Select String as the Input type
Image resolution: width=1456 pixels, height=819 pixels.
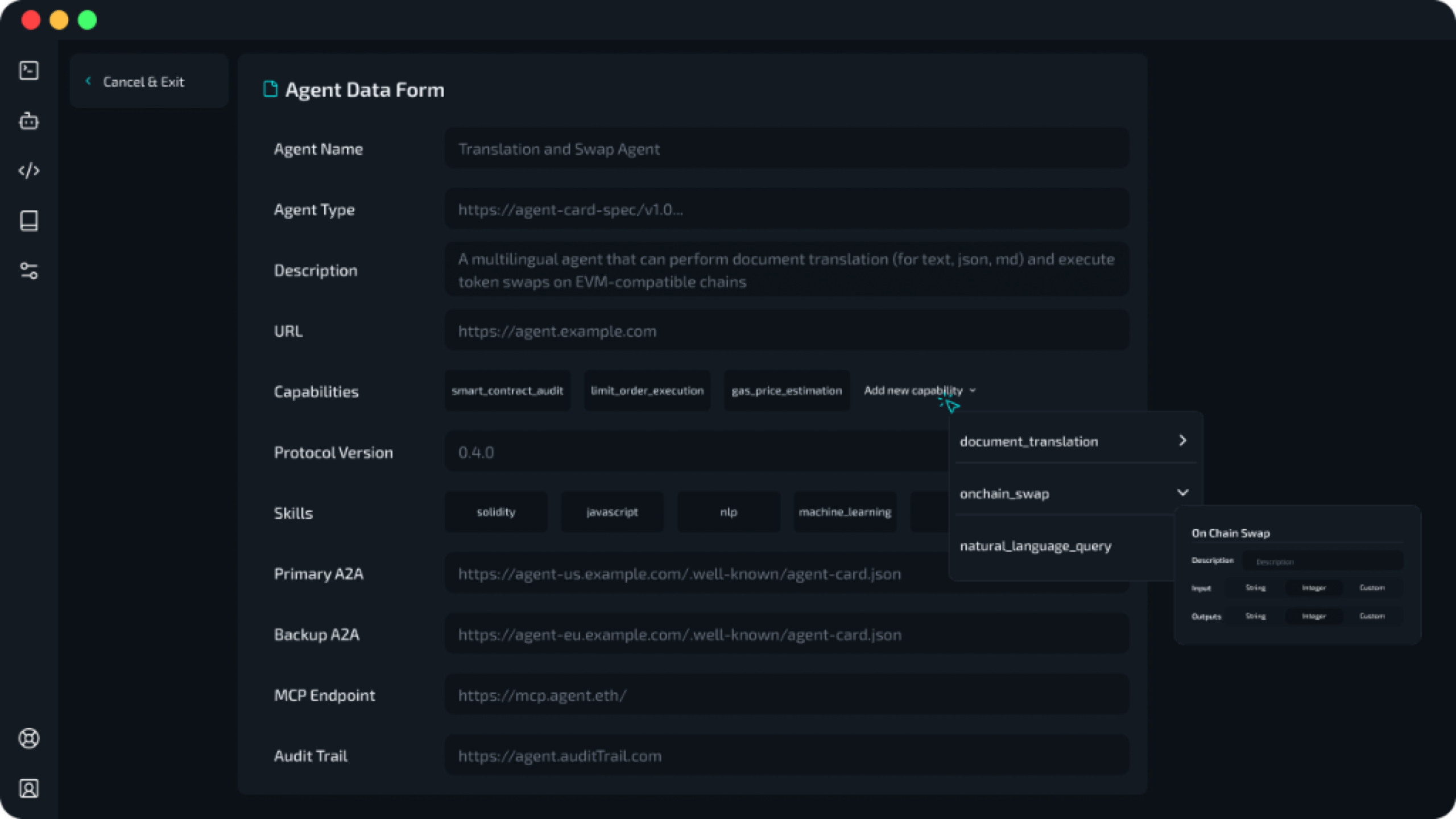click(1256, 588)
